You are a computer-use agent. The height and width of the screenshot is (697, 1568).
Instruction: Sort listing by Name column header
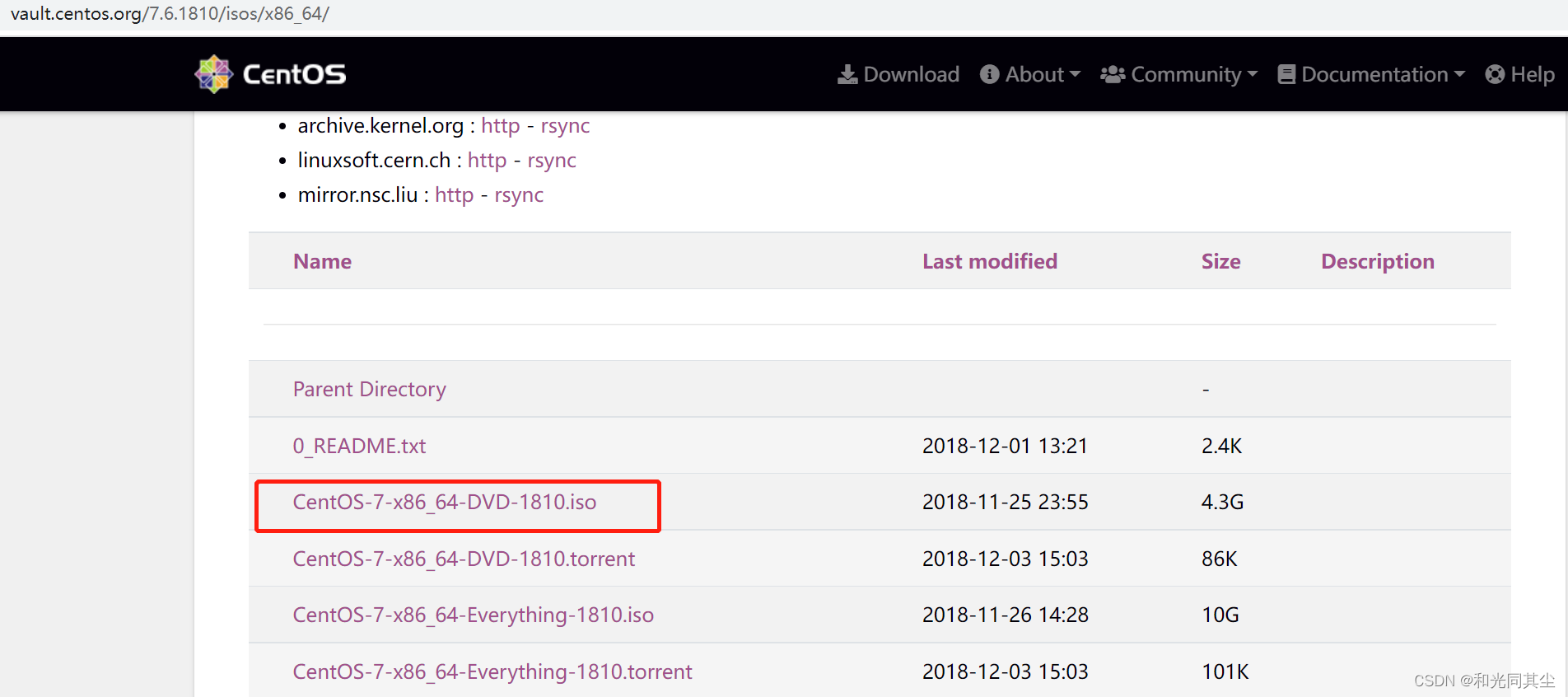click(322, 261)
